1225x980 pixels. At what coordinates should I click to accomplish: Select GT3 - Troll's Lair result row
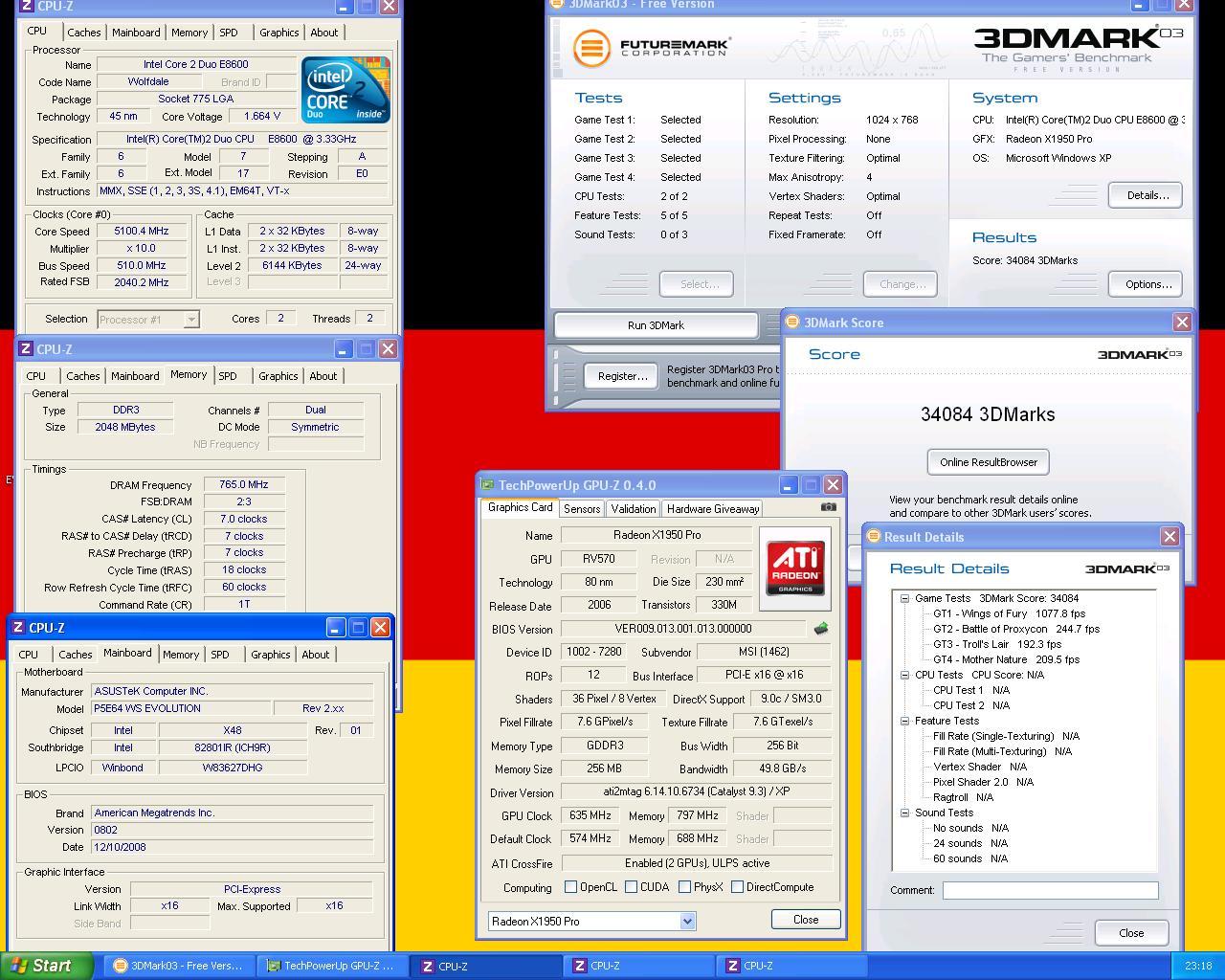coord(997,644)
